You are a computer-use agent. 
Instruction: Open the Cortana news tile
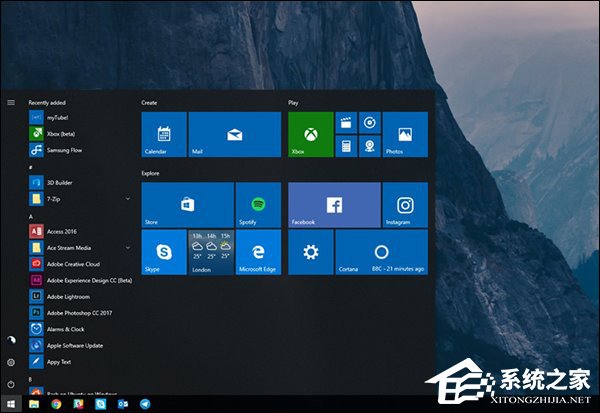pyautogui.click(x=382, y=252)
